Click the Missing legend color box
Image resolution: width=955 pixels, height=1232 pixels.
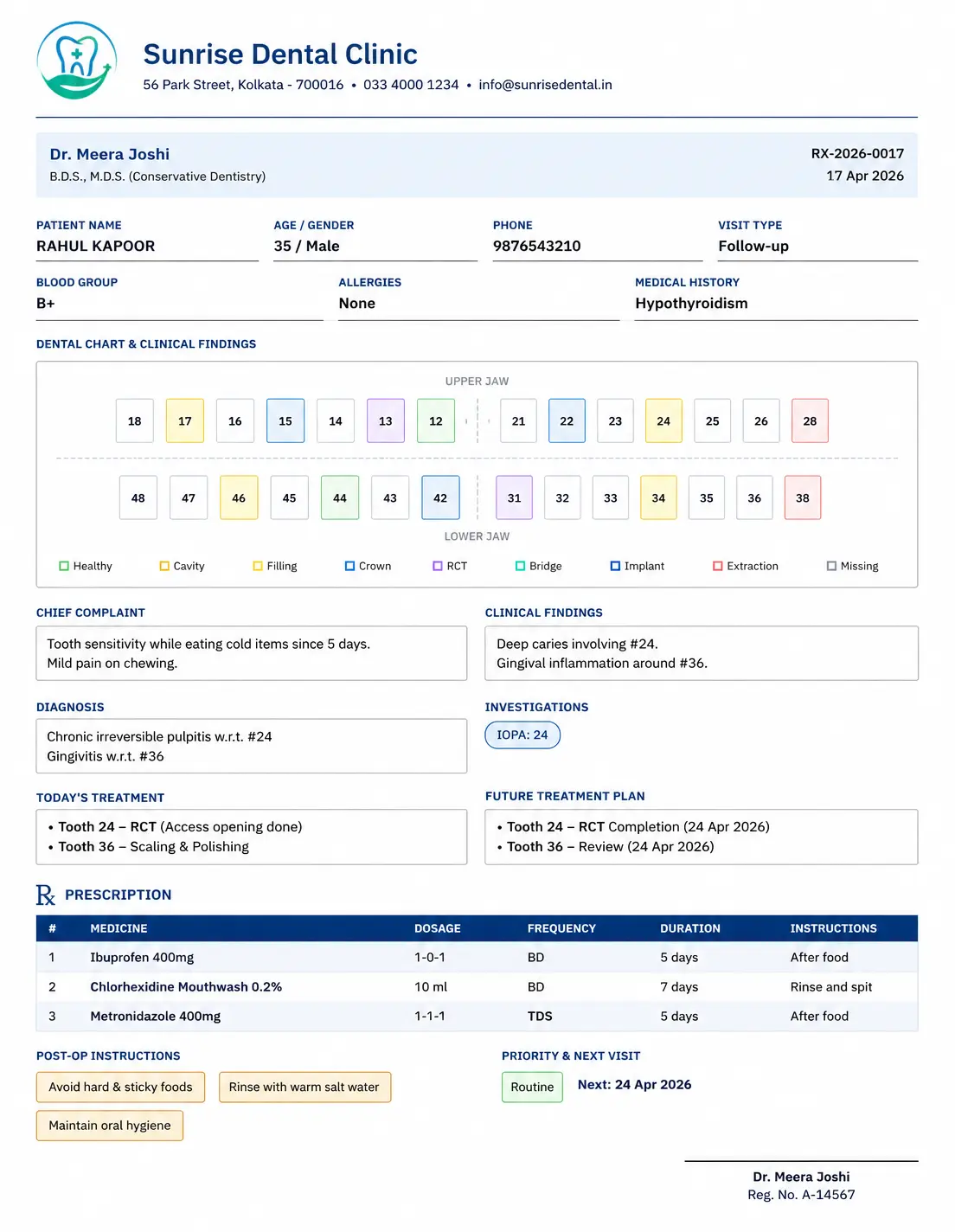(832, 566)
